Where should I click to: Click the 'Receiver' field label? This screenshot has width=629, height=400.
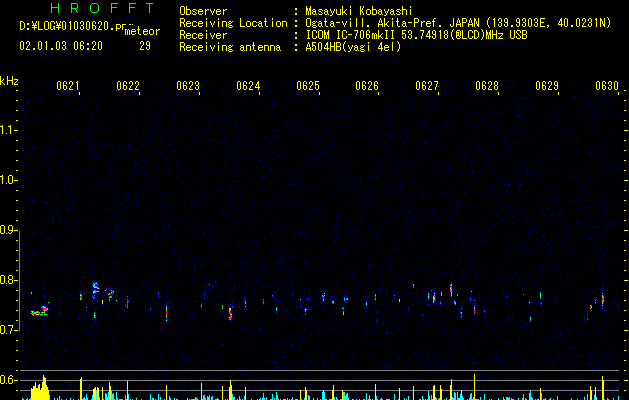coord(203,35)
